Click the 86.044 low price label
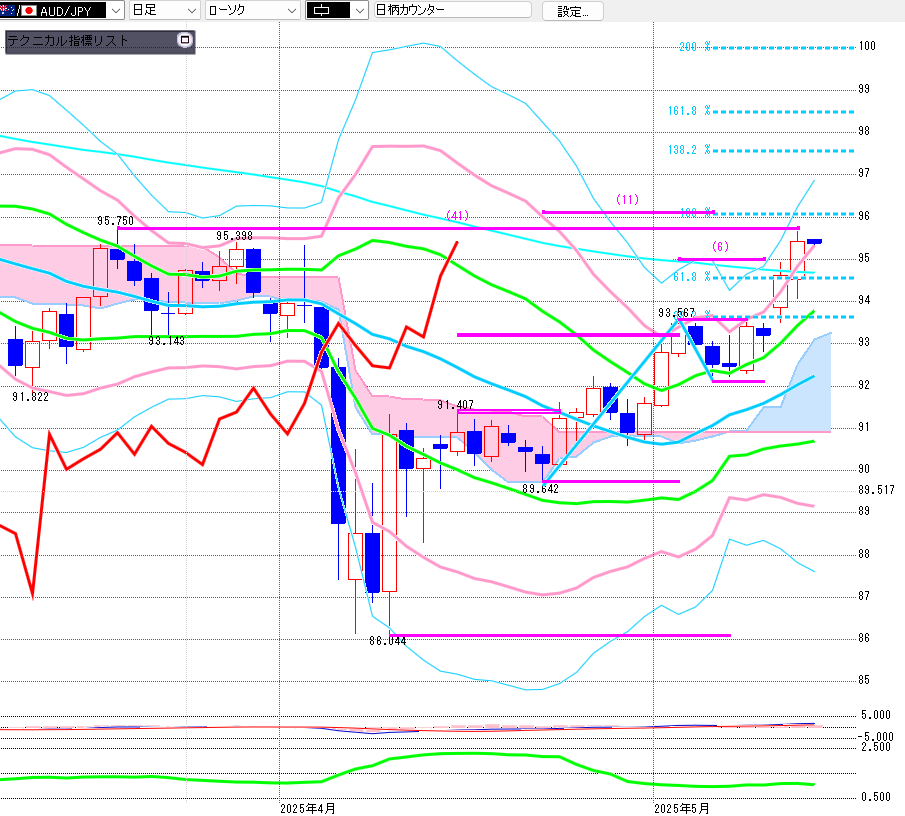 [387, 641]
